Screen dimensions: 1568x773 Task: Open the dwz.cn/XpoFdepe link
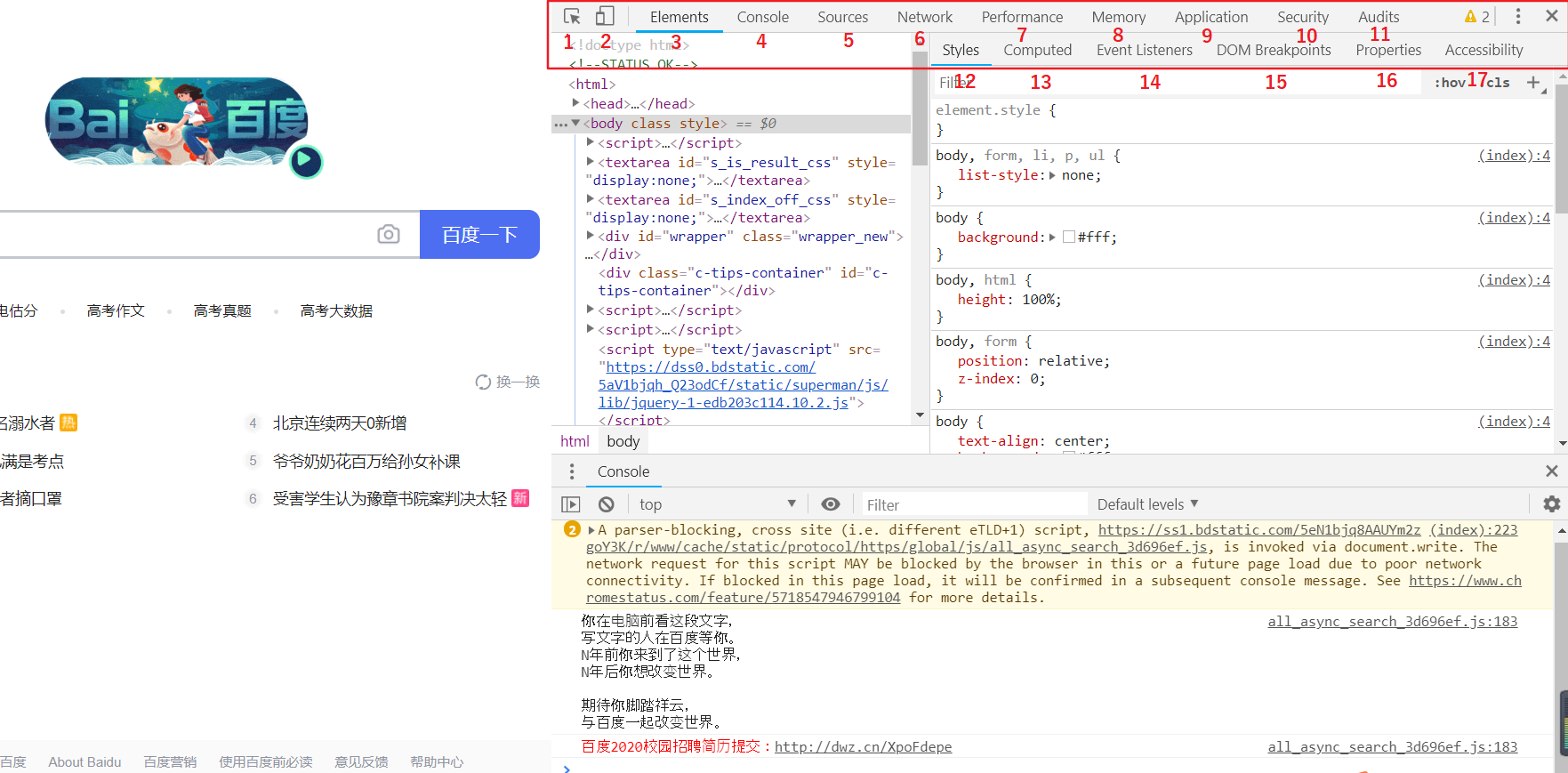point(863,747)
